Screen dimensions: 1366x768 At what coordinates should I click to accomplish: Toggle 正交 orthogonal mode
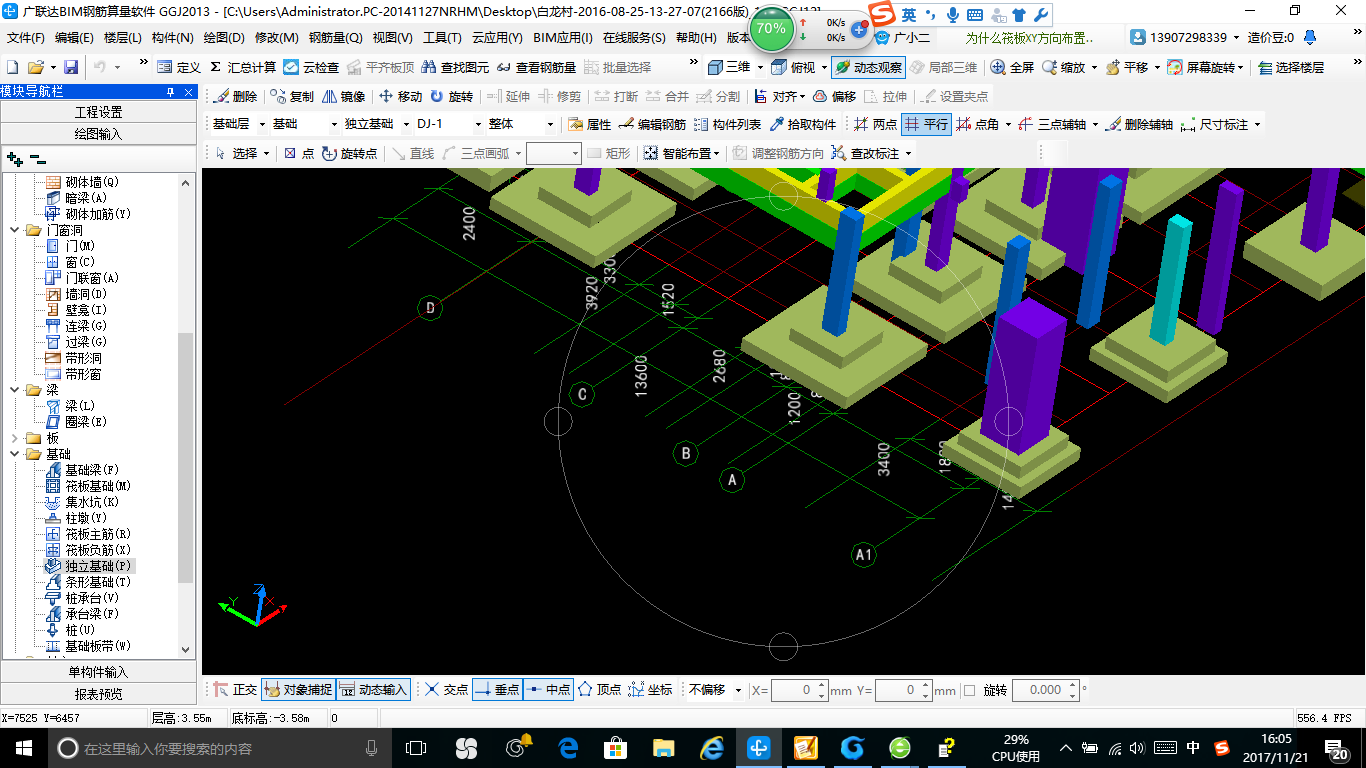point(236,690)
